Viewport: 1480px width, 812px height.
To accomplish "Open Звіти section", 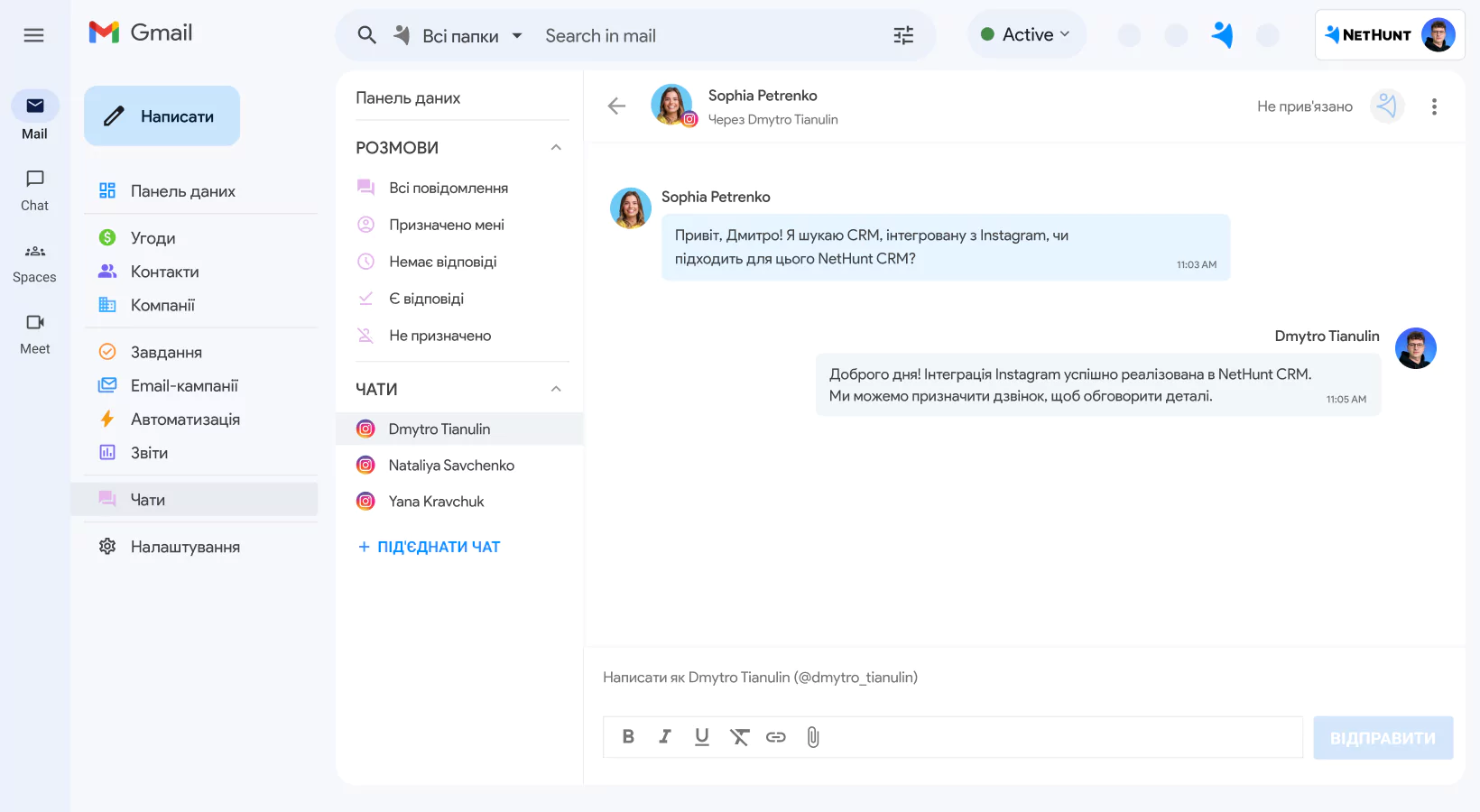I will [x=134, y=453].
